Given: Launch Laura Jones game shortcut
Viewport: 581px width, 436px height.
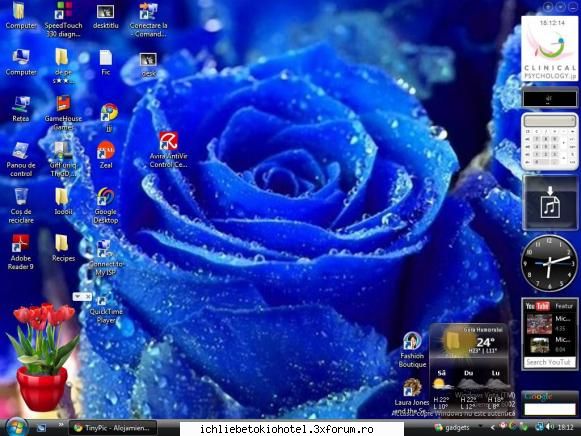Looking at the screenshot, I should (411, 396).
